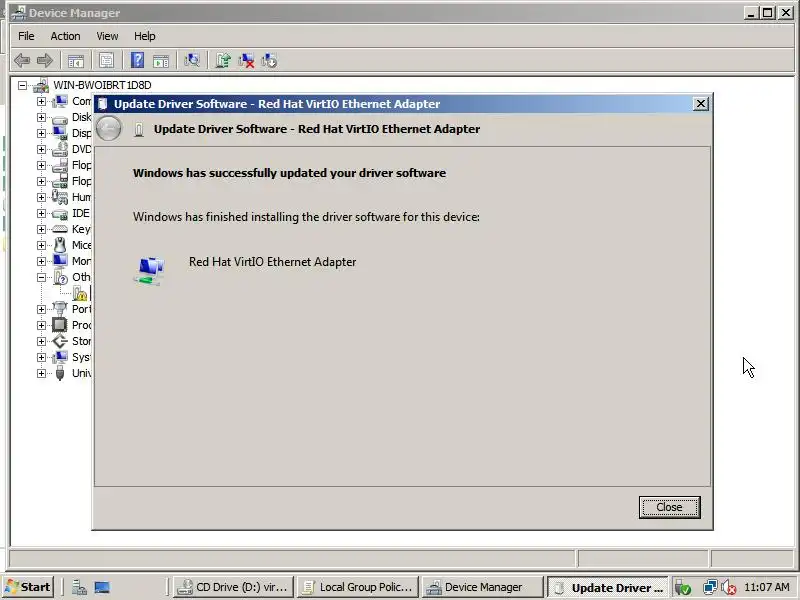Collapse the Other devices category node
Screen dimensions: 800x600
pyautogui.click(x=41, y=277)
